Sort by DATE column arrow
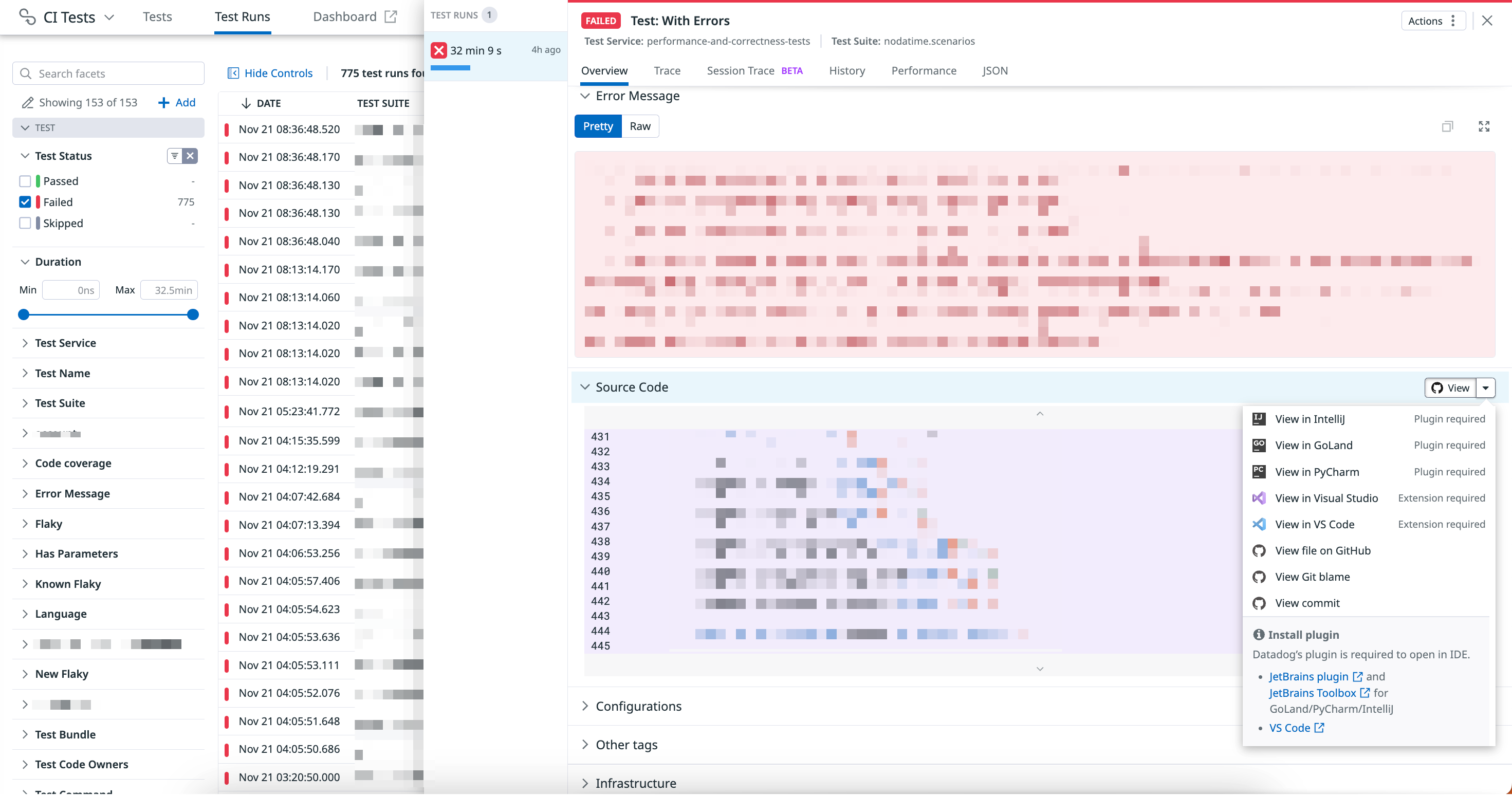 point(246,103)
